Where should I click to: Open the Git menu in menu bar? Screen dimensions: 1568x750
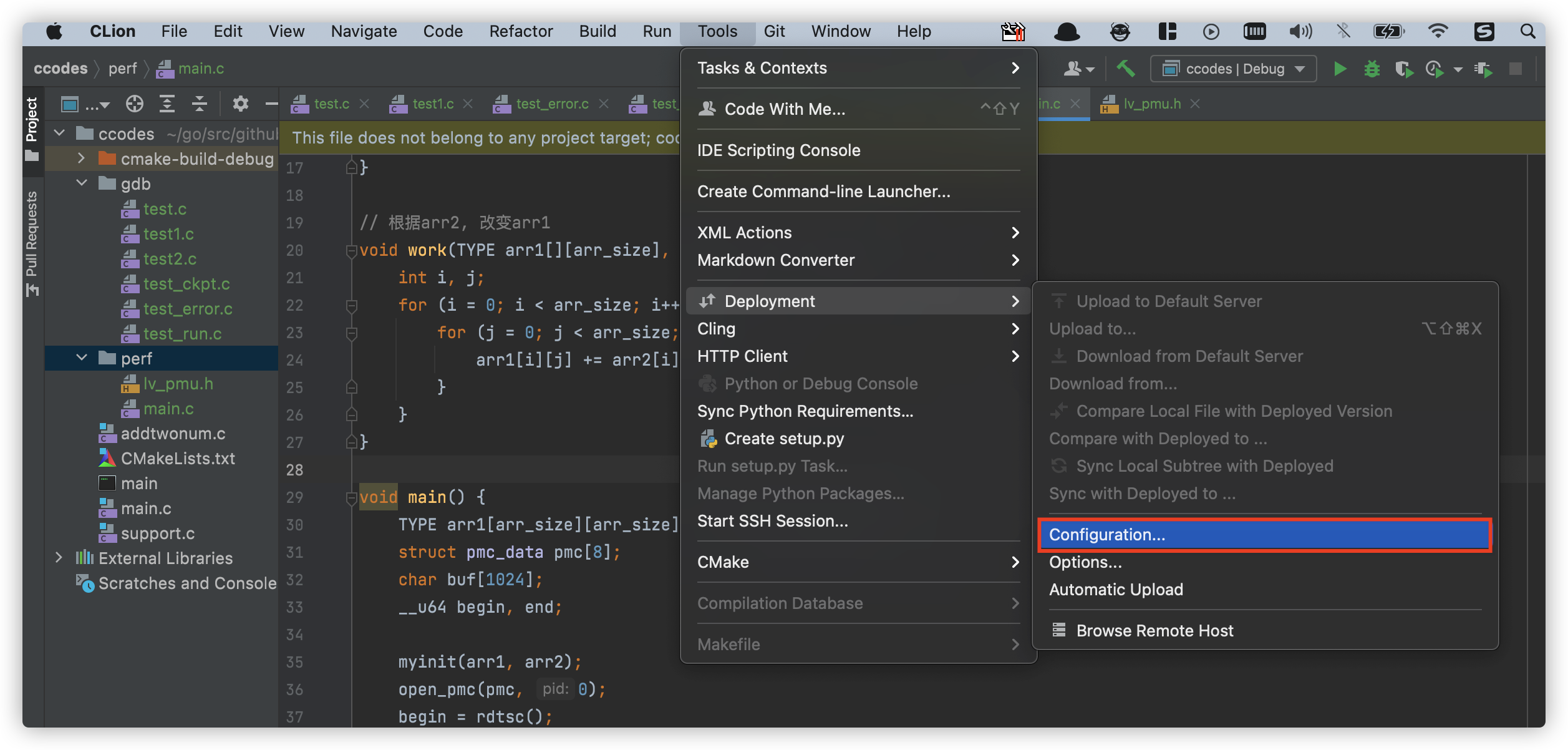(x=774, y=31)
